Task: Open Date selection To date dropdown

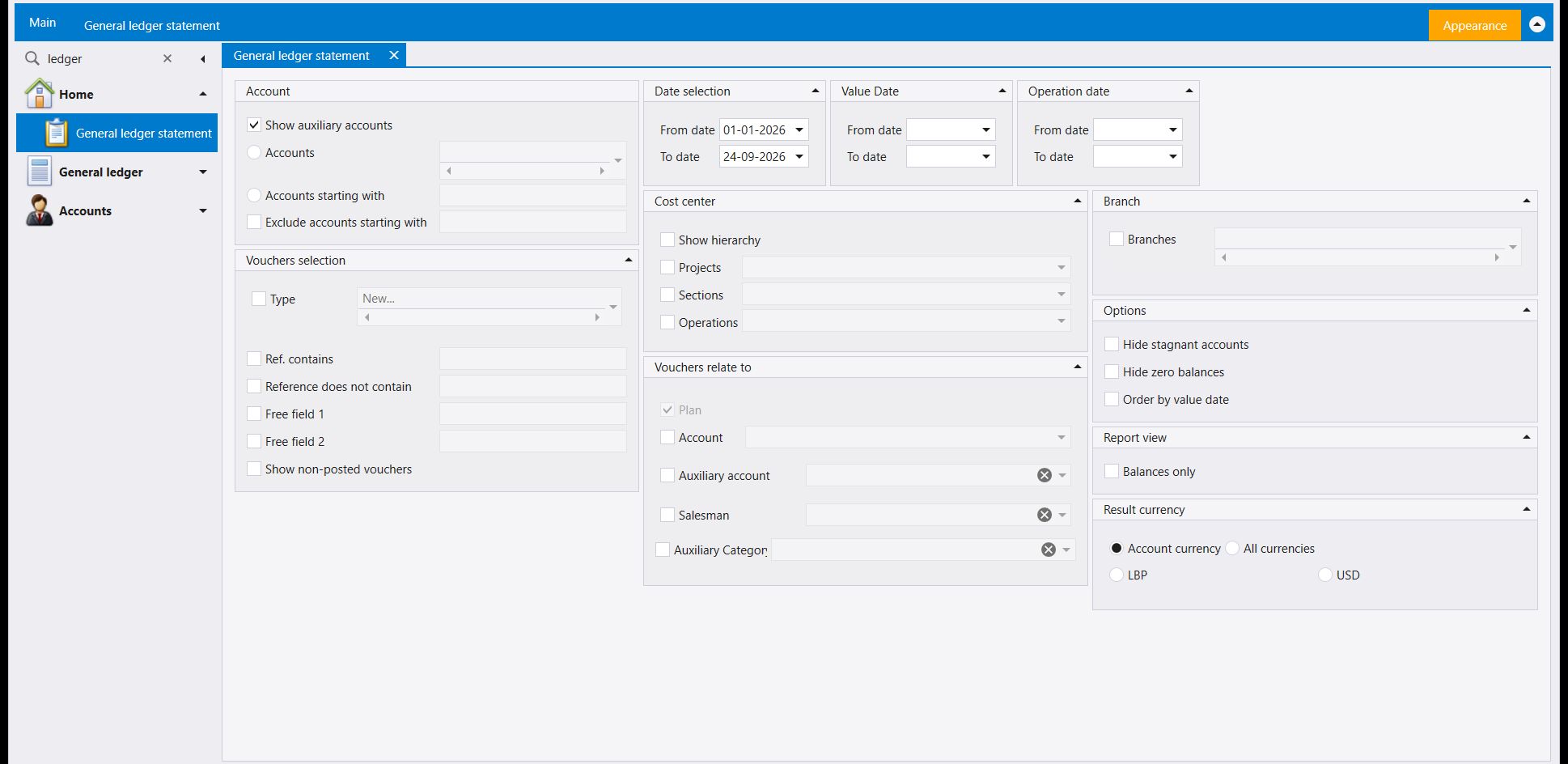Action: [x=799, y=156]
